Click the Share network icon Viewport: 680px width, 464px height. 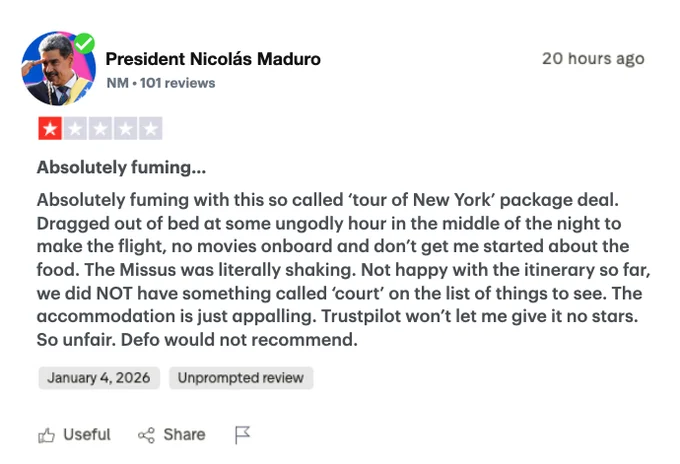point(147,435)
